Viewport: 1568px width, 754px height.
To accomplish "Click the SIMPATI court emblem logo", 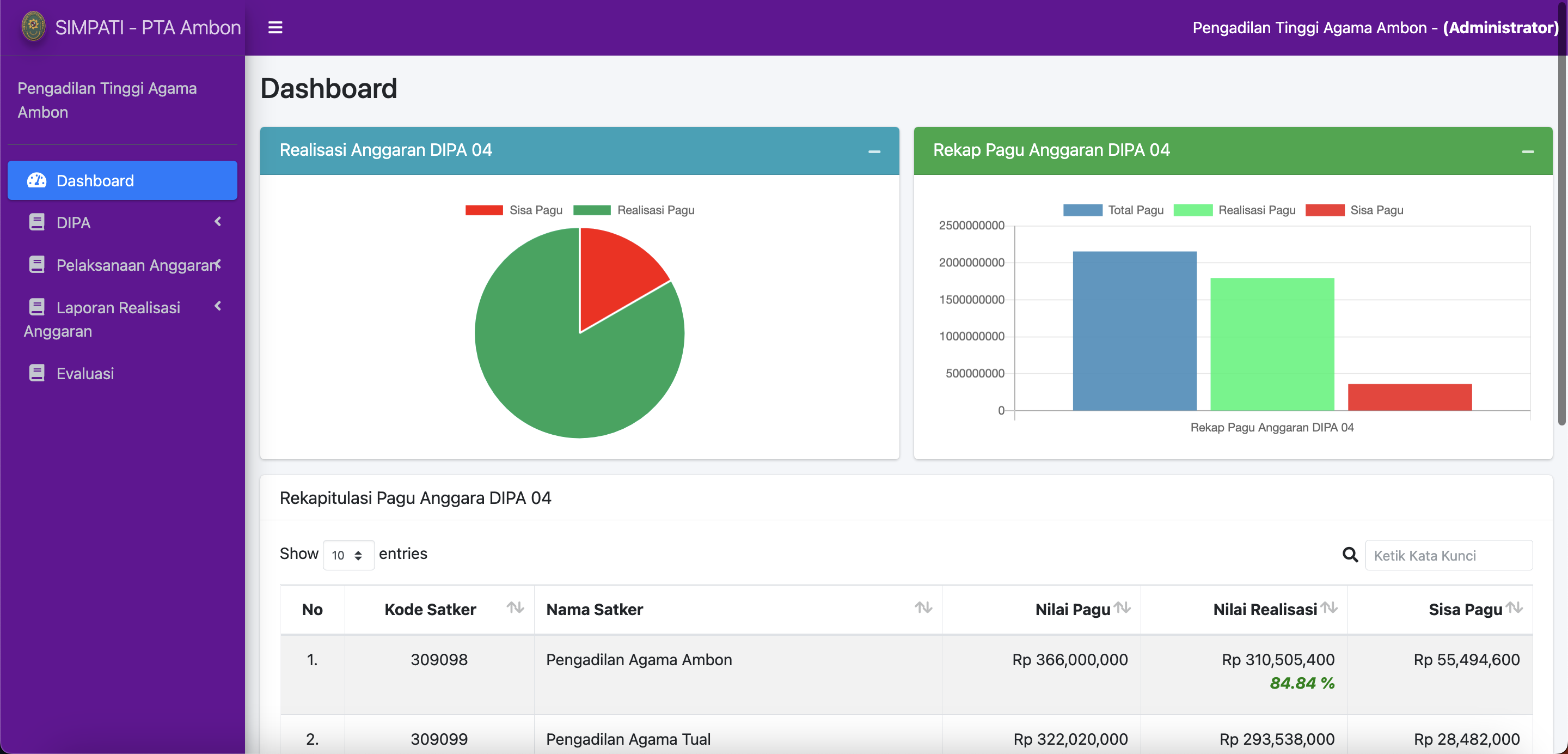I will coord(33,27).
